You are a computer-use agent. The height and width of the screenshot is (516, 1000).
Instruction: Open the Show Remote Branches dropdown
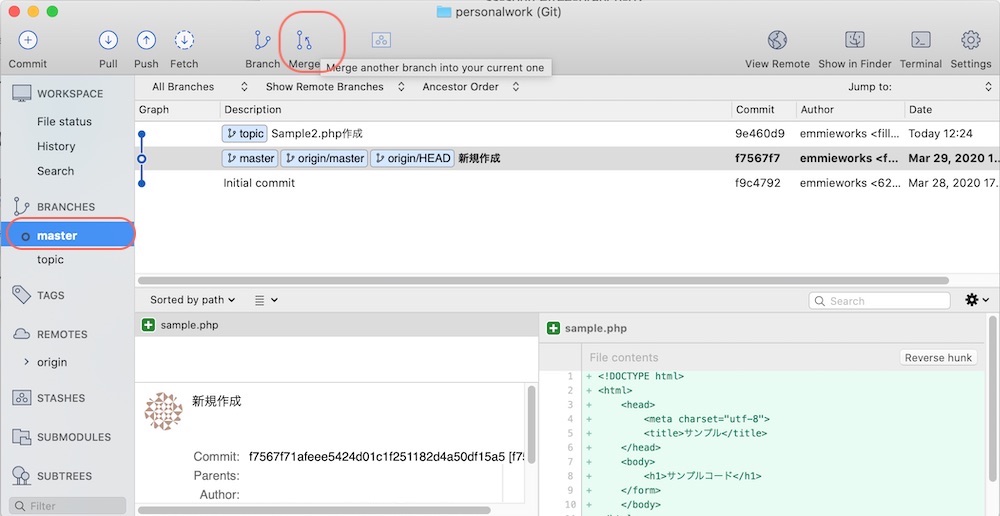335,87
